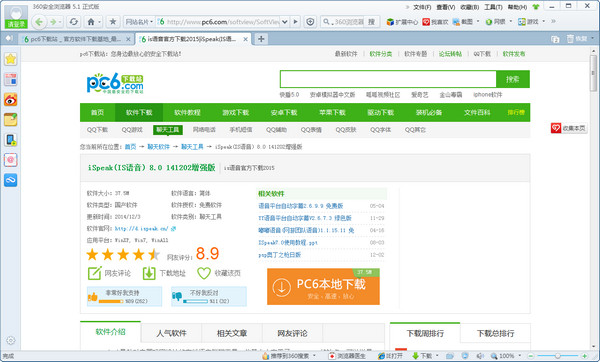Expand the 网站名片 dropdown

point(139,22)
